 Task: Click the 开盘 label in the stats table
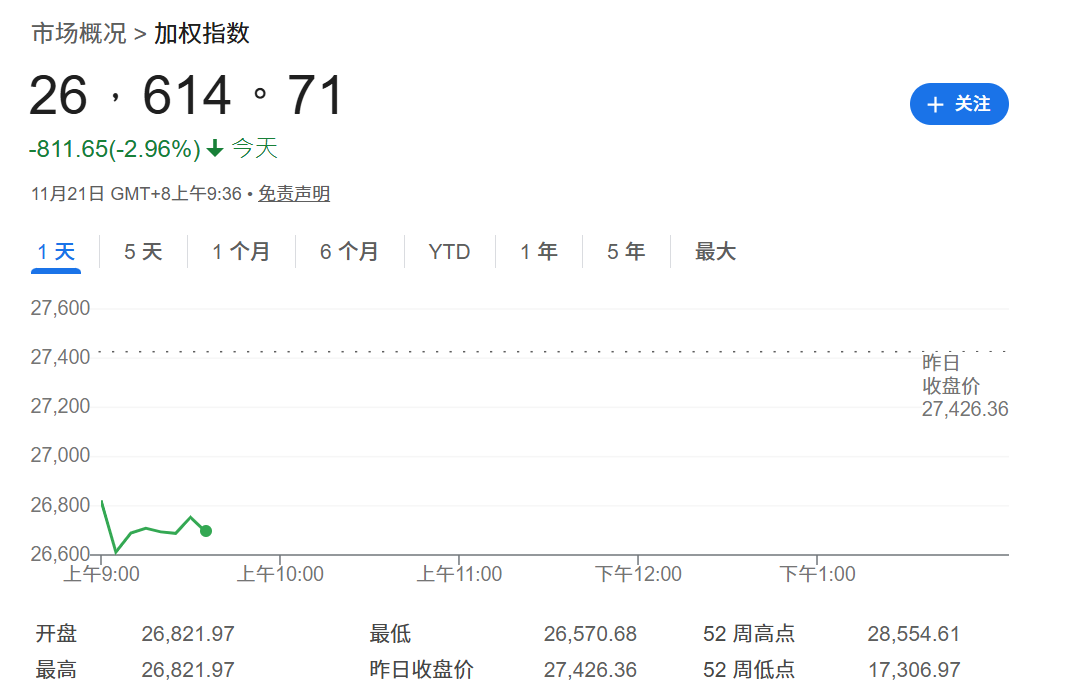coord(56,634)
